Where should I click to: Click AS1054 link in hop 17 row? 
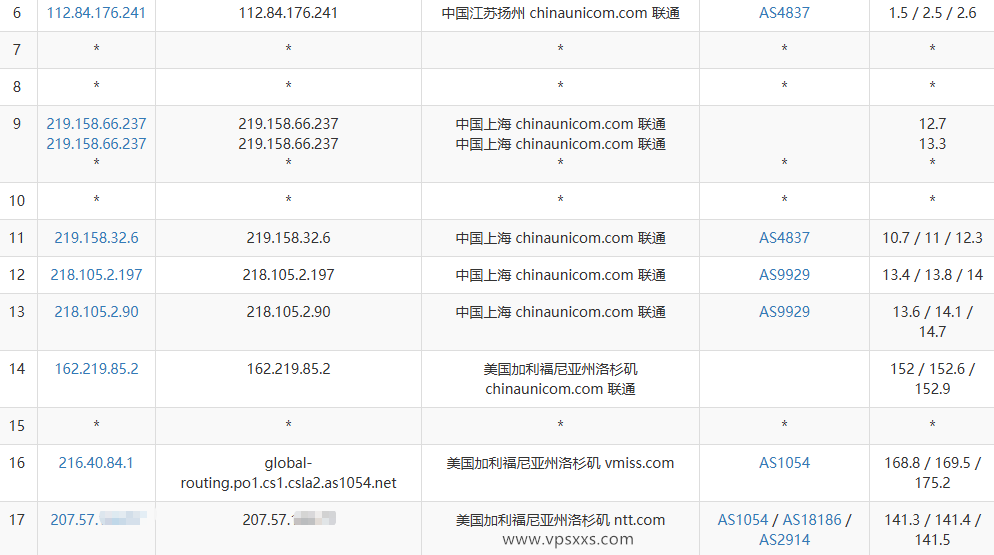tap(743, 519)
